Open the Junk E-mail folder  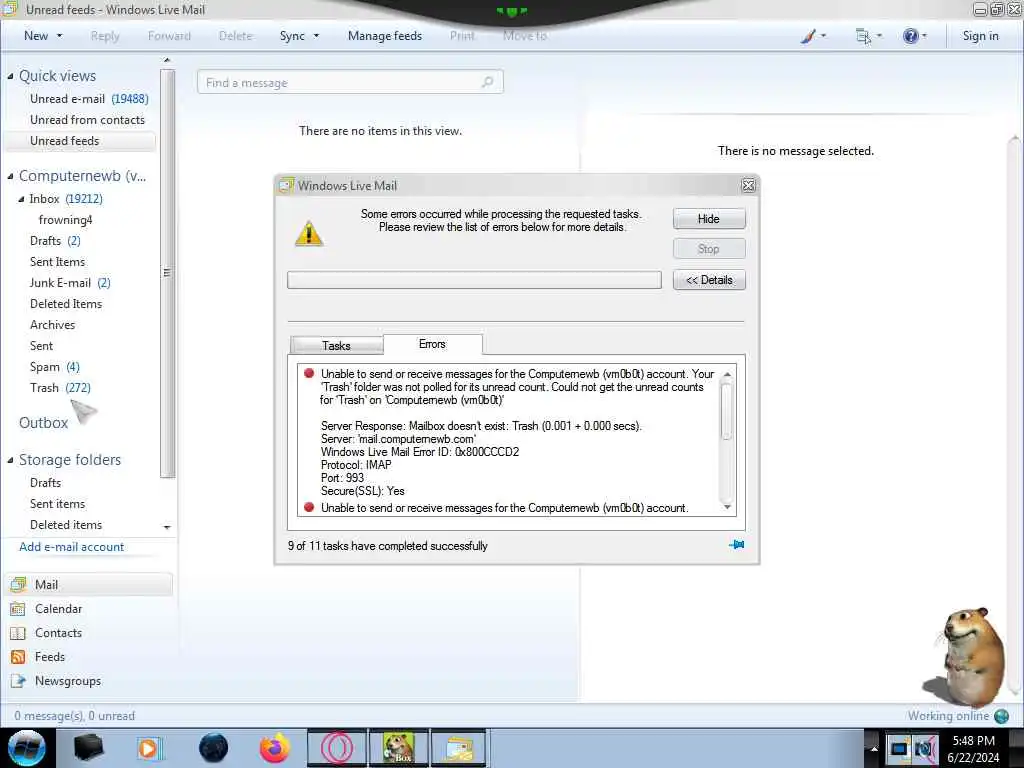click(x=70, y=283)
